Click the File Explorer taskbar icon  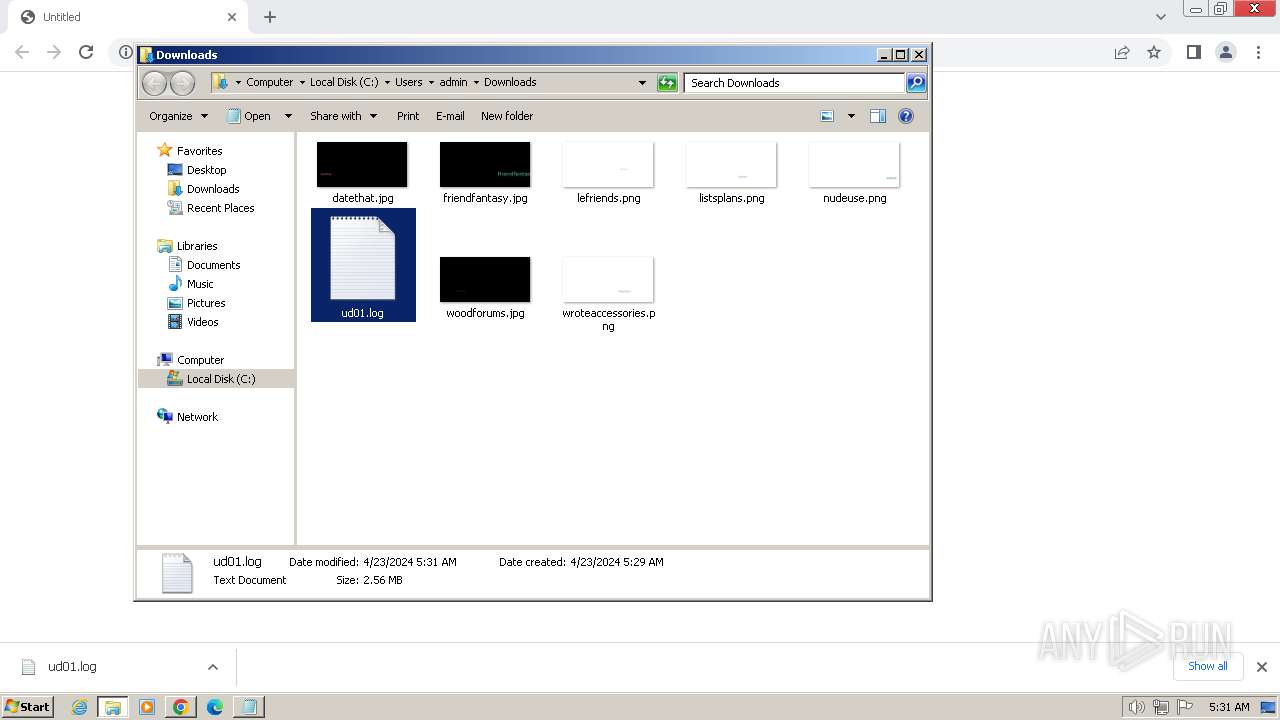(x=113, y=707)
